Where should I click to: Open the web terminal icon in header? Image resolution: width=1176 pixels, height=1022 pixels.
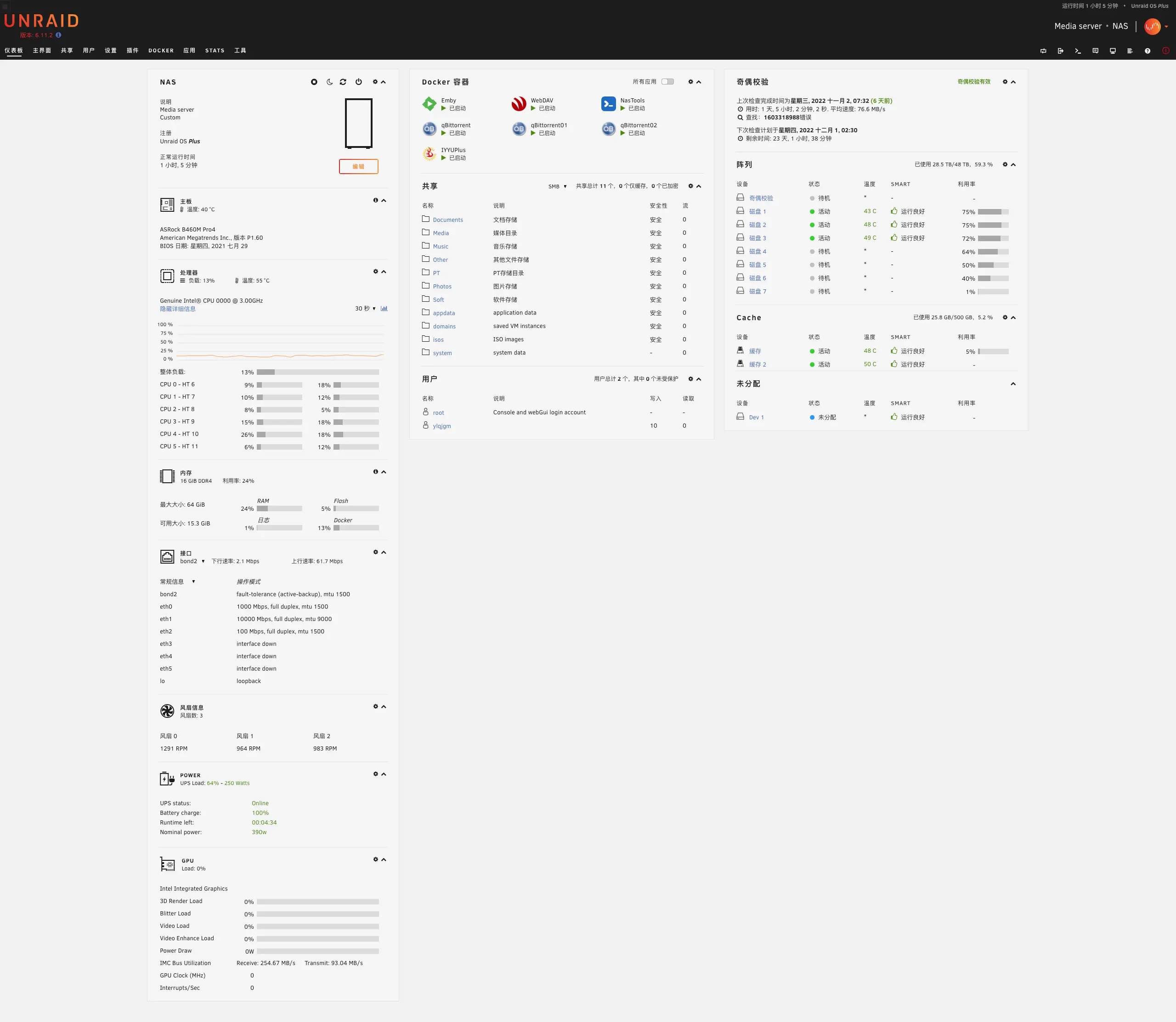tap(1077, 51)
